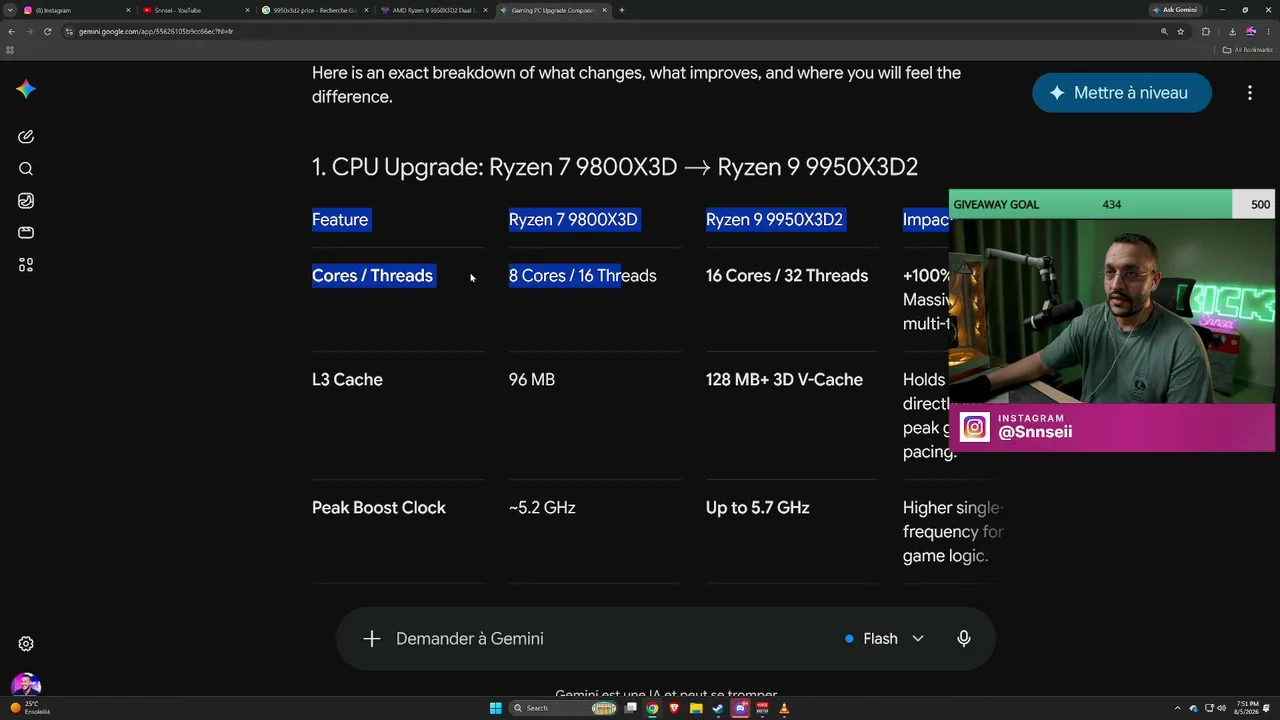Screen dimensions: 1280x720
Task: Open the browser extensions puzzle icon
Action: pyautogui.click(x=1206, y=31)
